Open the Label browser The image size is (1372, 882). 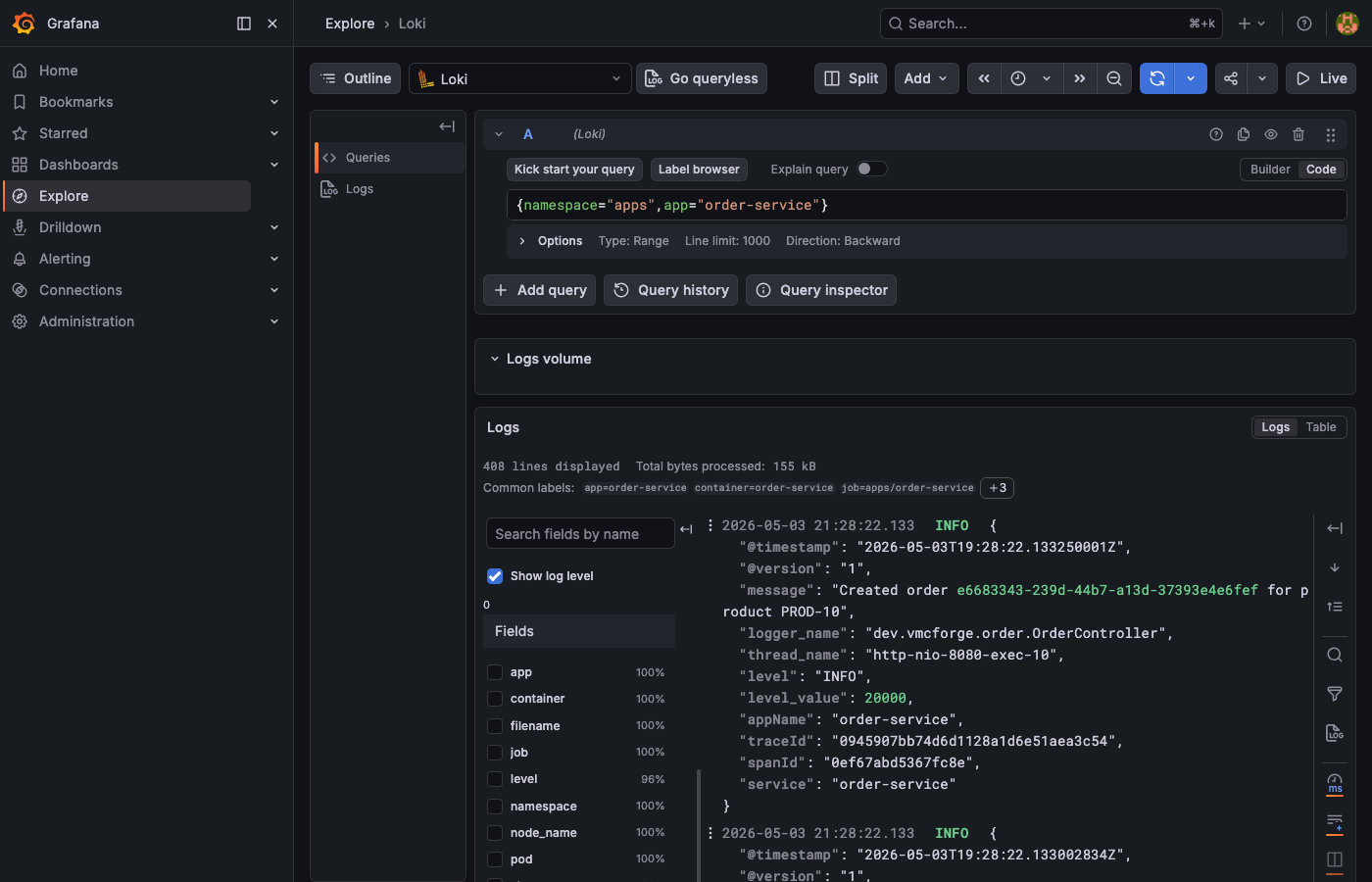[699, 170]
